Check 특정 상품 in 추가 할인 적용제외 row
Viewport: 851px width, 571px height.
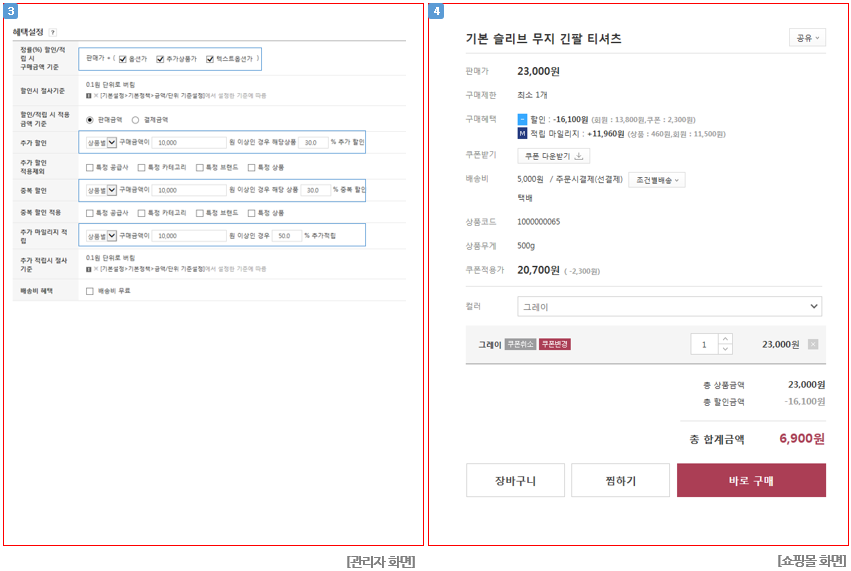(x=251, y=168)
